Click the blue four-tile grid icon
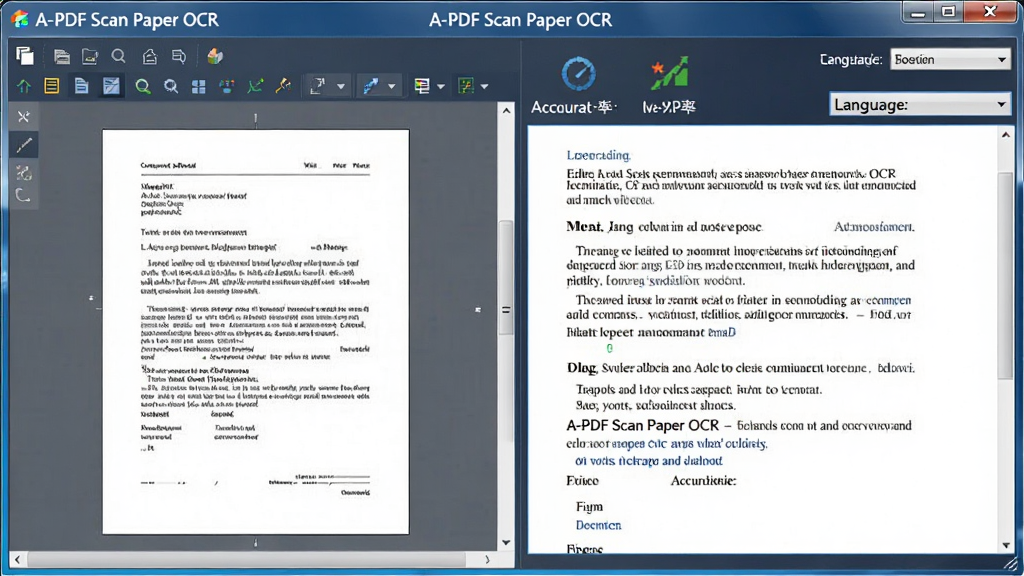1024x576 pixels. 199,86
